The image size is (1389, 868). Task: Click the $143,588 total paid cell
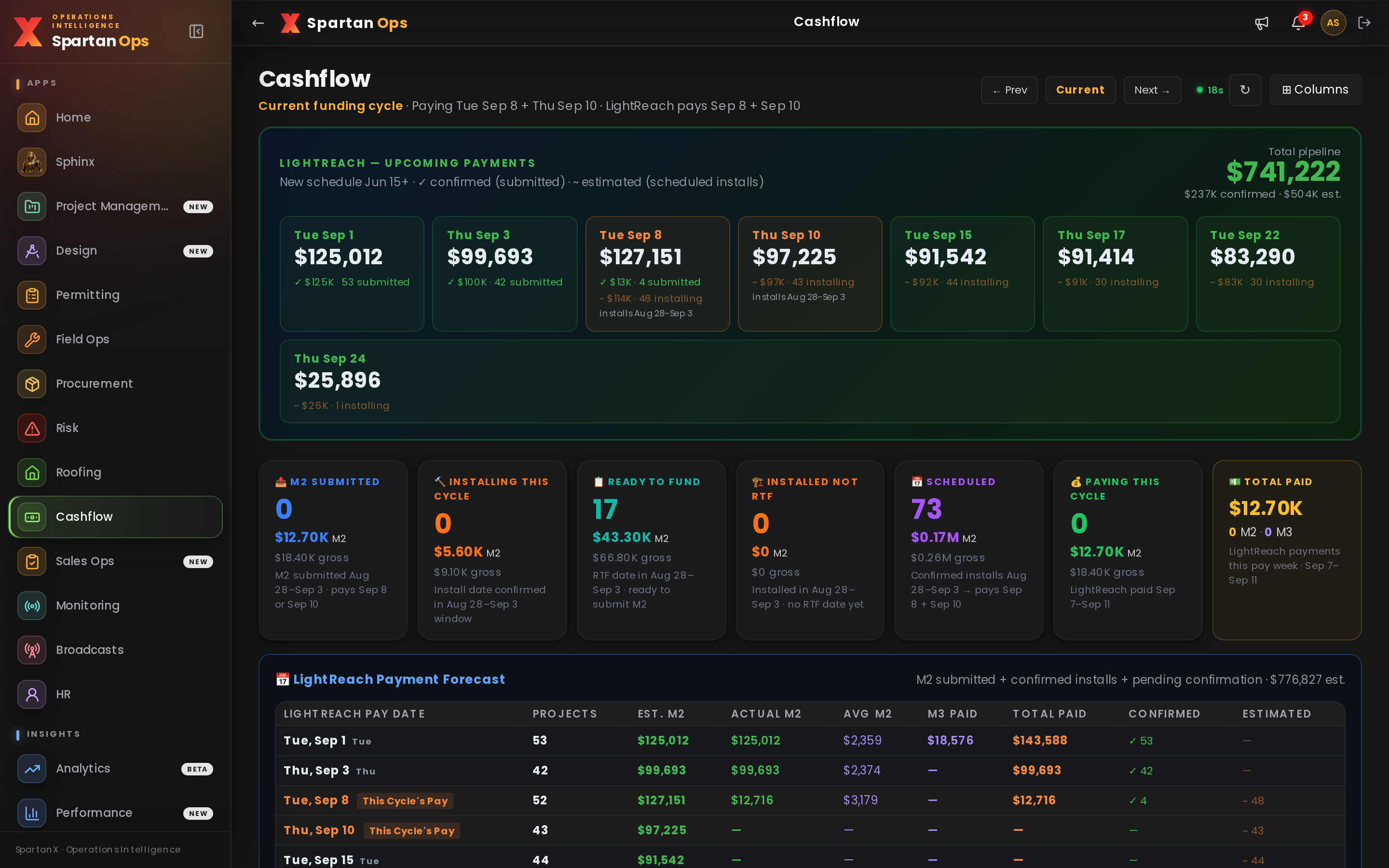1039,741
